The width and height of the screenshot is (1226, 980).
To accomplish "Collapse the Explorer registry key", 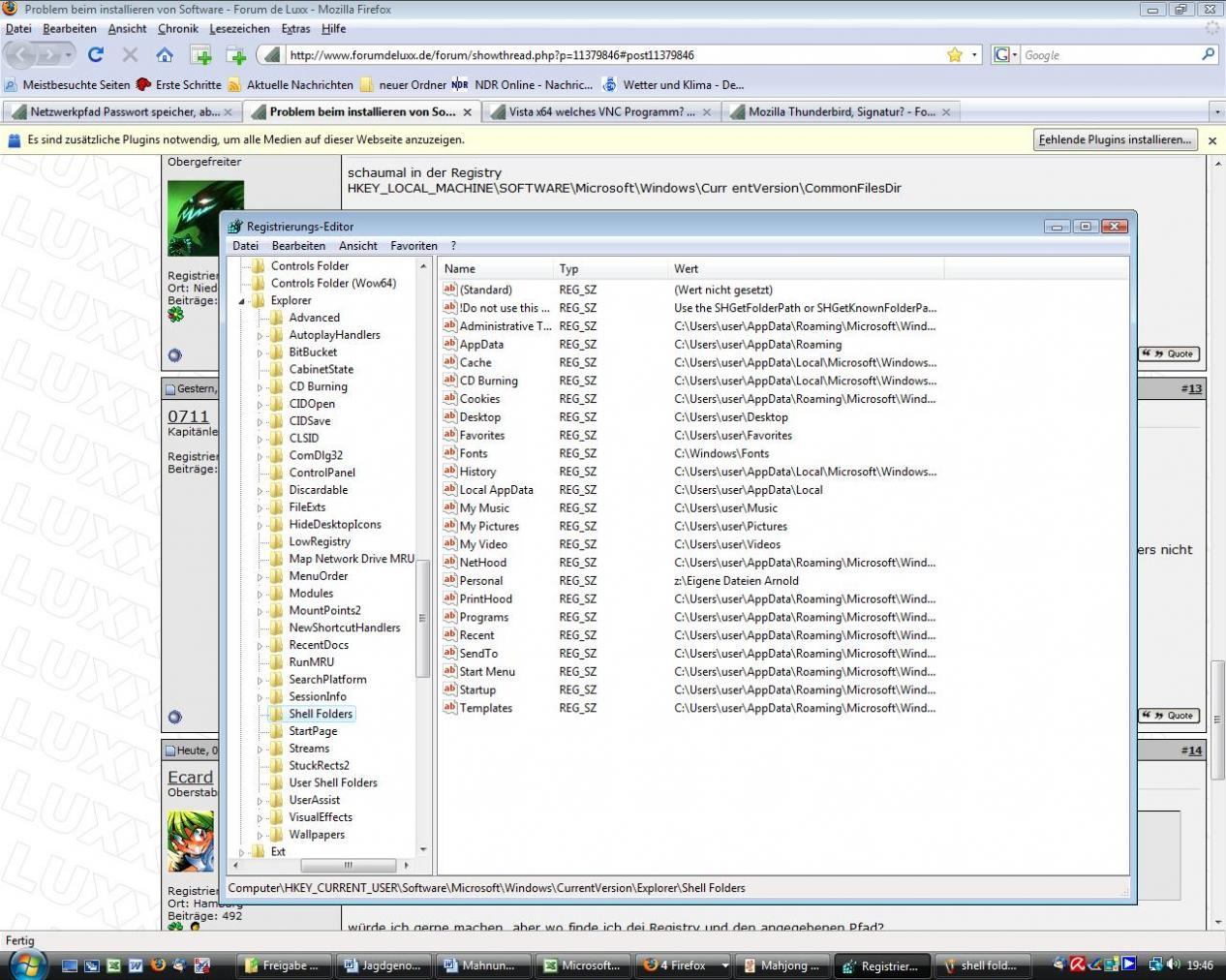I will pyautogui.click(x=241, y=301).
